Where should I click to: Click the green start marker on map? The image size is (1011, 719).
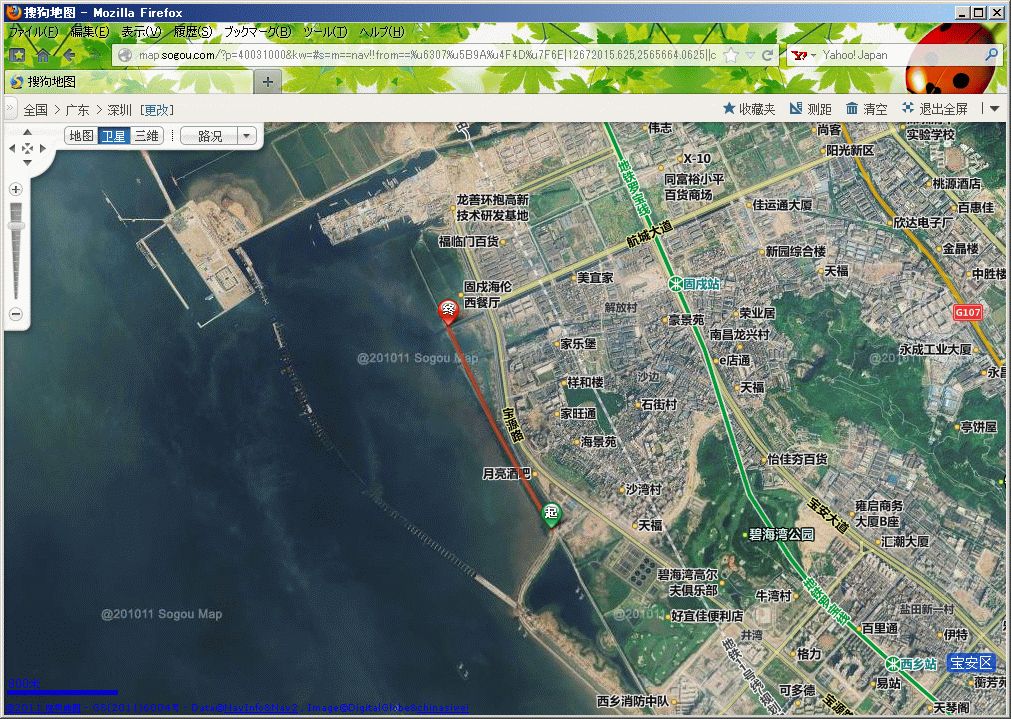coord(550,513)
